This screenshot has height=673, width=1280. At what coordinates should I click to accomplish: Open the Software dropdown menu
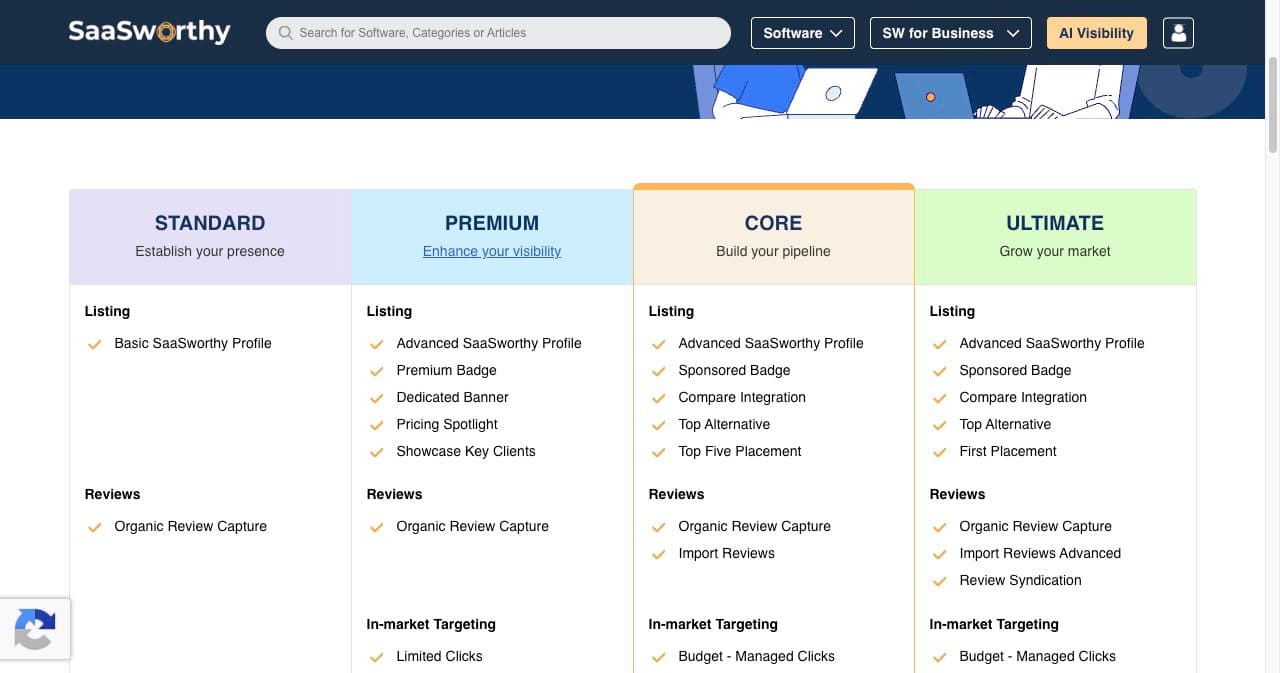point(803,33)
